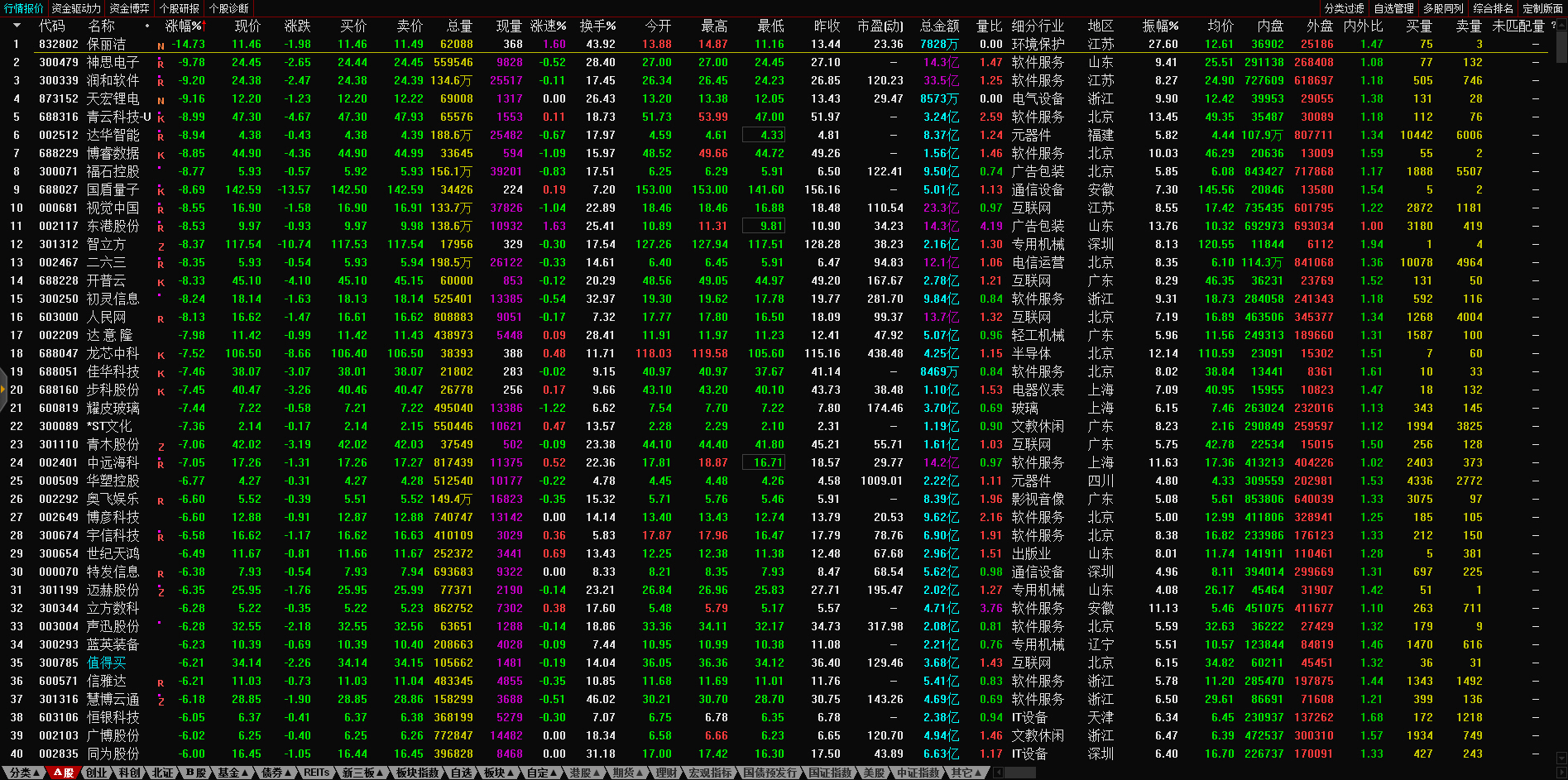Image resolution: width=1568 pixels, height=780 pixels.
Task: Sort by 总金额 column header
Action: pyautogui.click(x=939, y=26)
